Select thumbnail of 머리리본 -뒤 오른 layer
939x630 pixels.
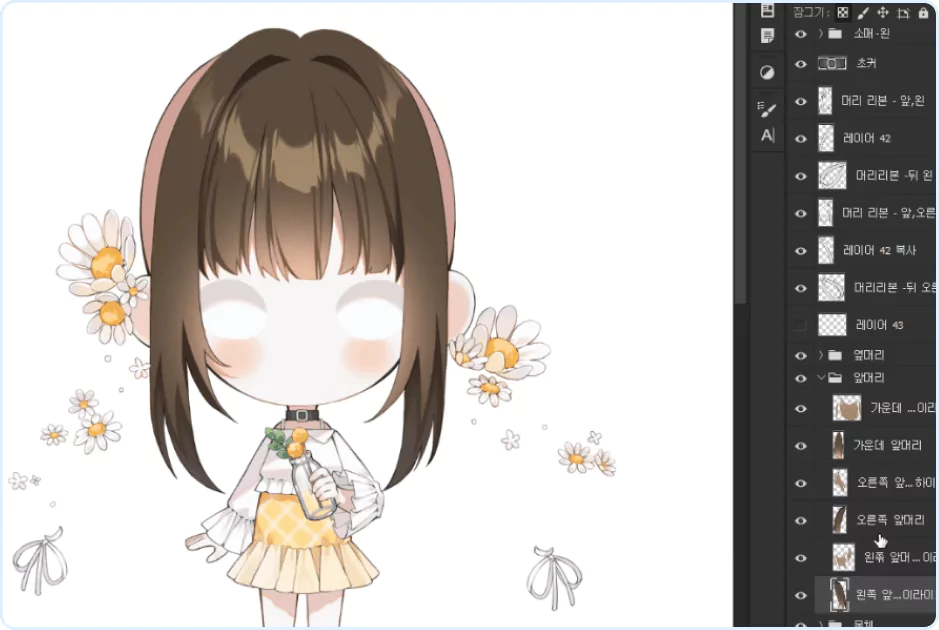coord(832,287)
